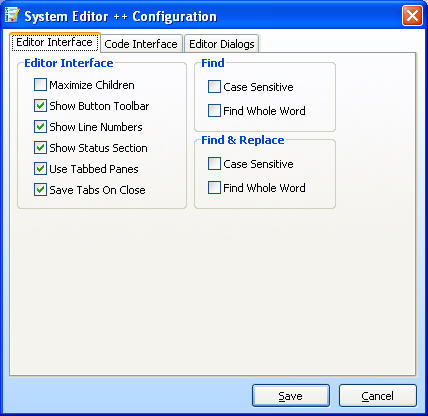Enable Case Sensitive under Find & Replace
The width and height of the screenshot is (428, 416).
pos(214,164)
